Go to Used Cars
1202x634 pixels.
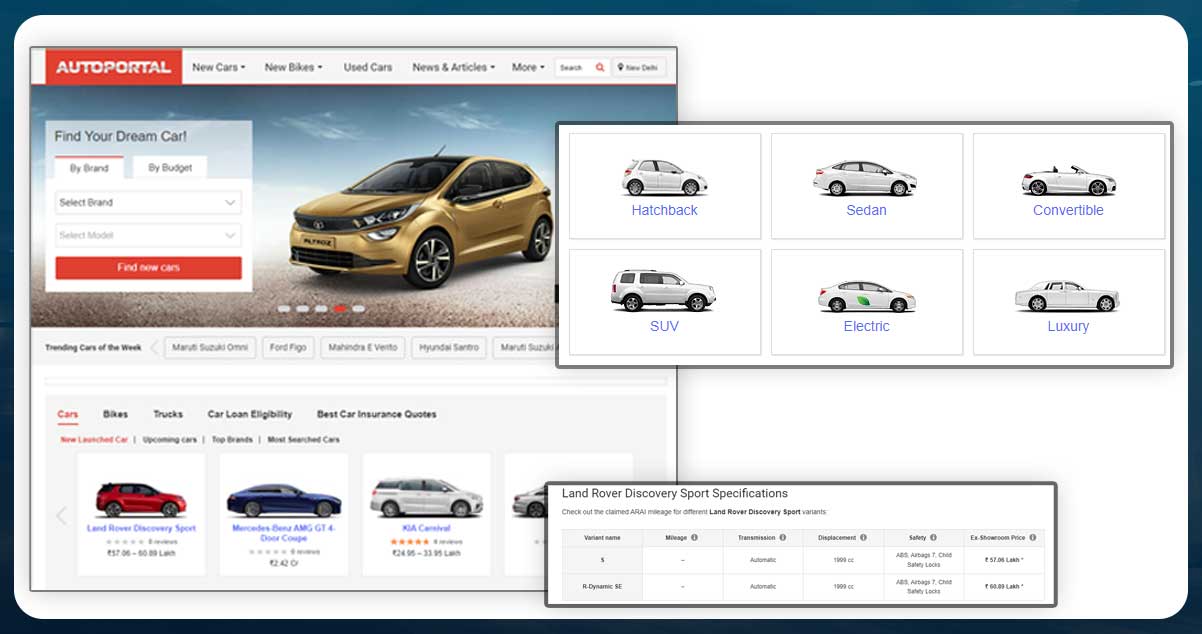[x=368, y=67]
